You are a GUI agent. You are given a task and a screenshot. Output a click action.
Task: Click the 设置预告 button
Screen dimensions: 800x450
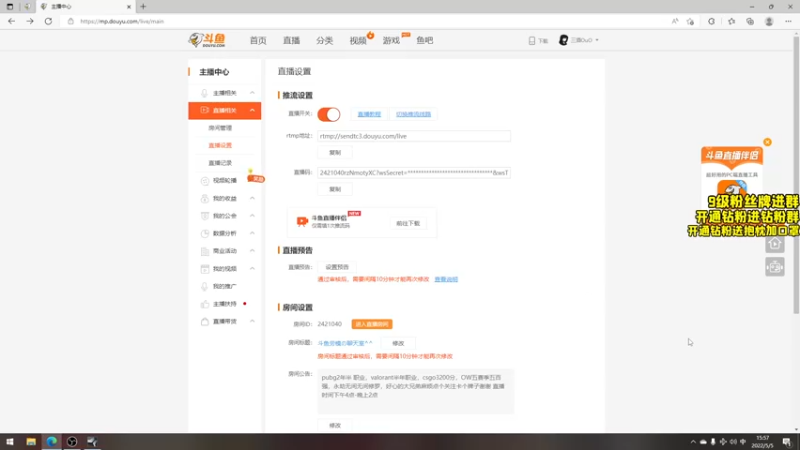tap(337, 267)
